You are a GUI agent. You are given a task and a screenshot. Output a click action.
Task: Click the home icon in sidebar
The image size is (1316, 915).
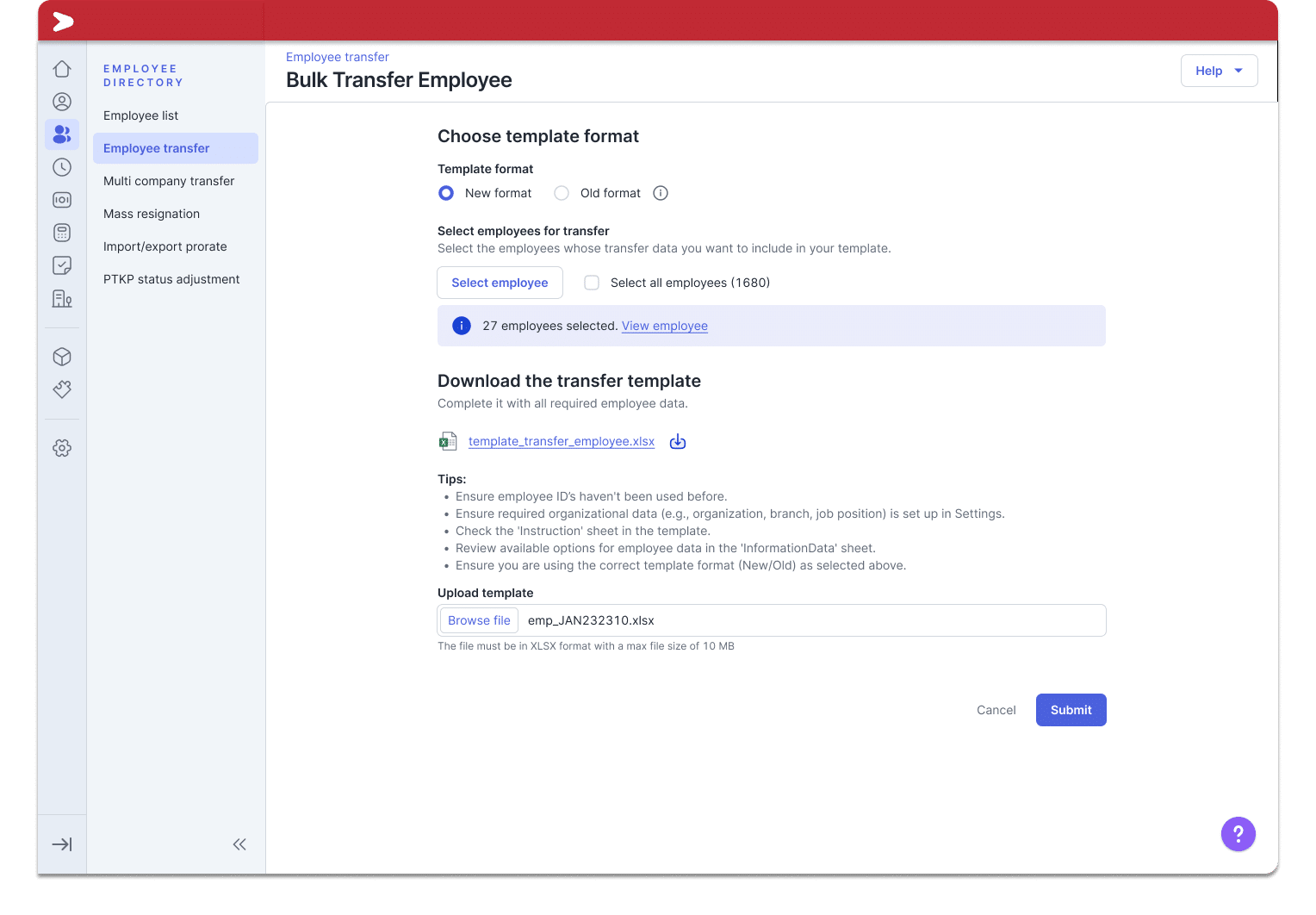point(62,69)
